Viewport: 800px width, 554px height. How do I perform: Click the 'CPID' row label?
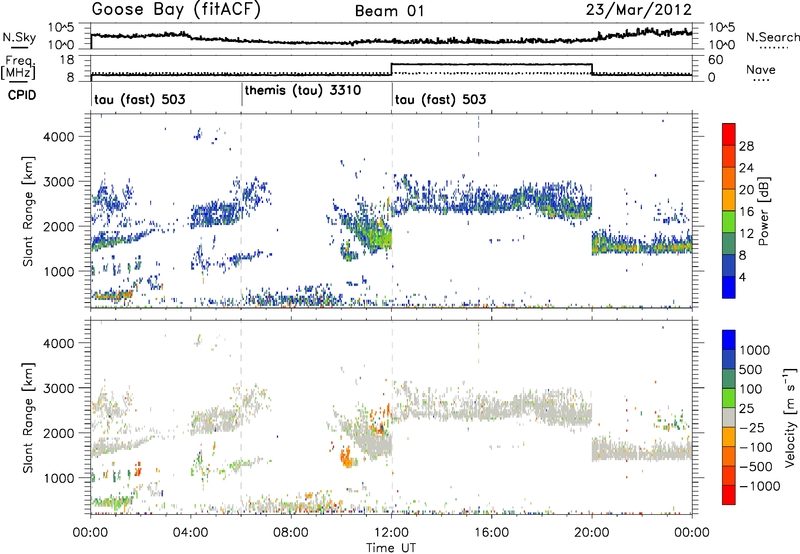point(22,95)
